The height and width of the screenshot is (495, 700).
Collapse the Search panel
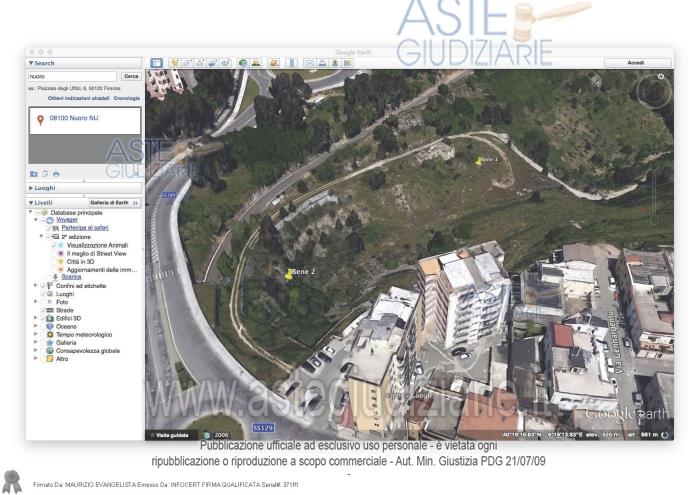31,63
